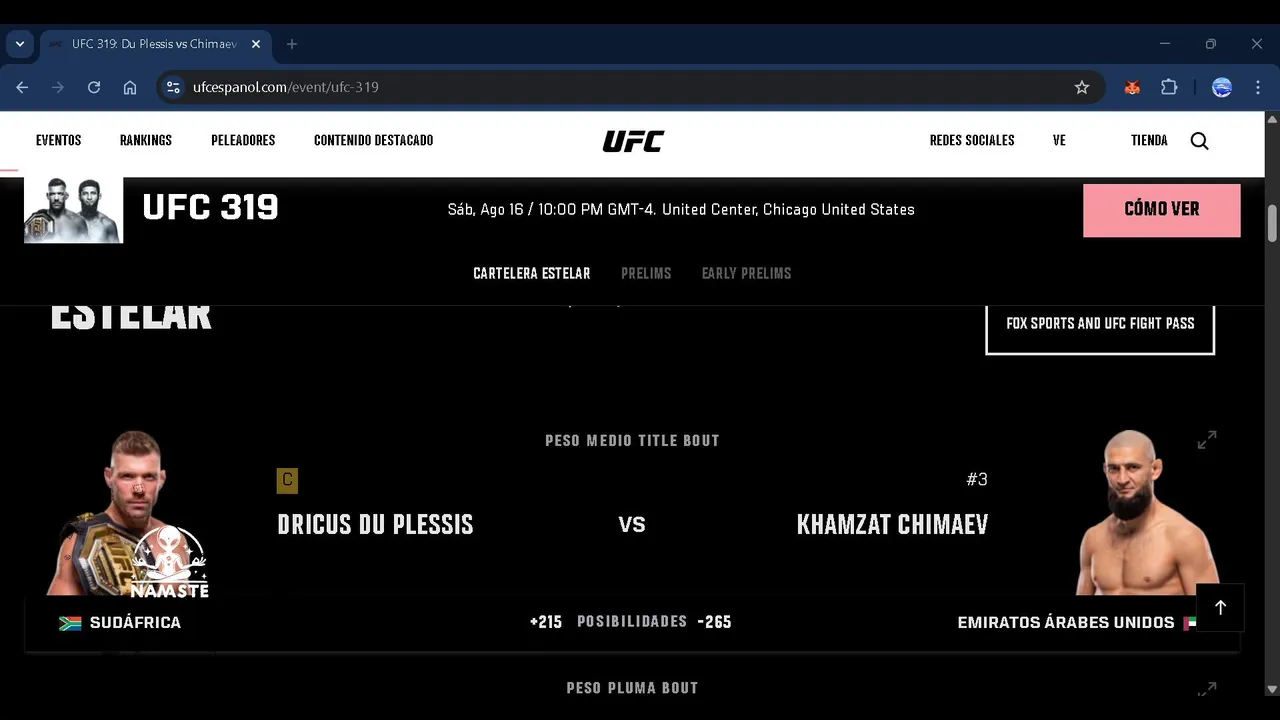Open the Extensions puzzle icon

click(x=1169, y=87)
